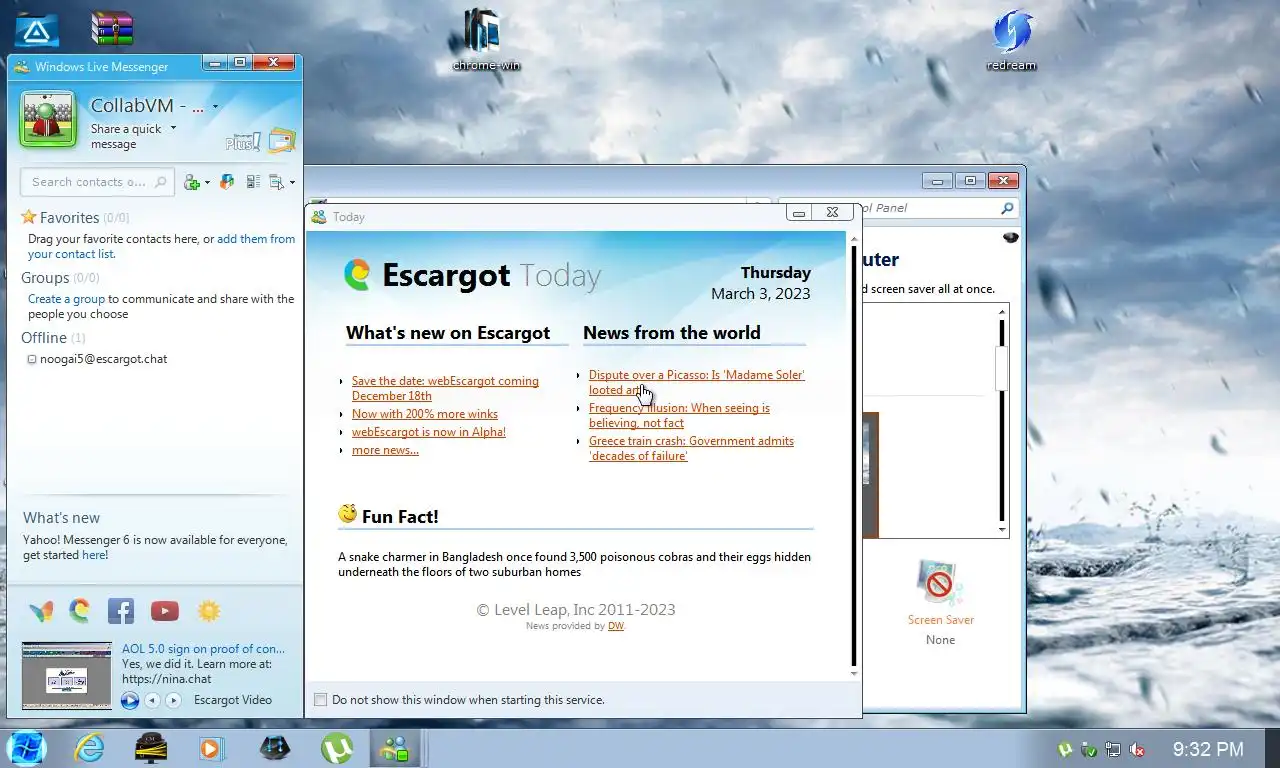Expand the Show menu dropdown arrow
The image size is (1280, 768).
tap(292, 183)
